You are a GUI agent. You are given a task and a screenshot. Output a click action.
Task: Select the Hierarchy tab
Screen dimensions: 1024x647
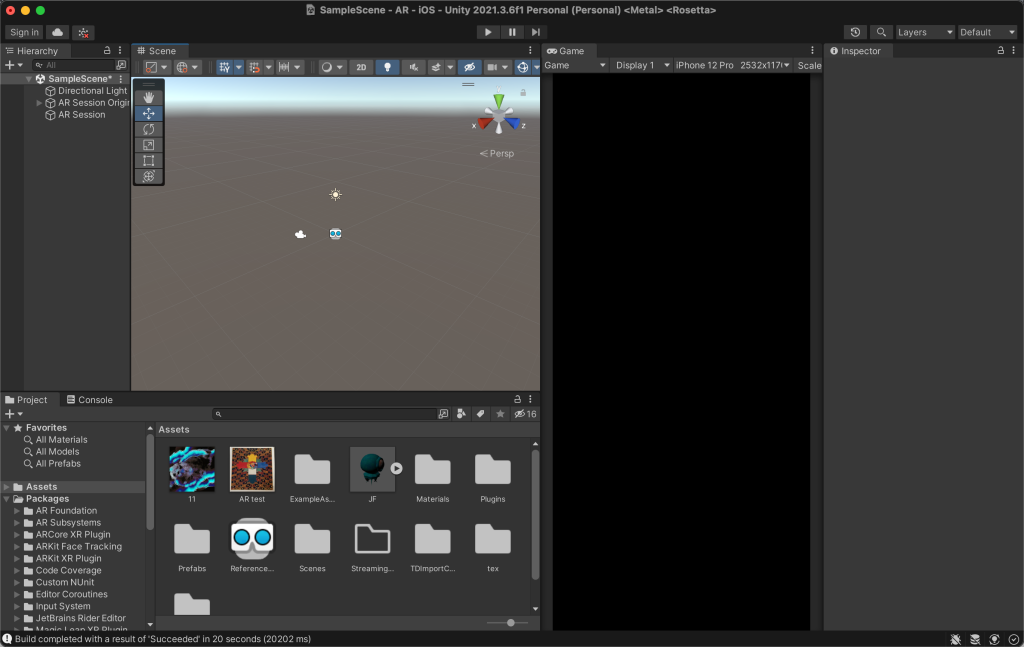click(x=31, y=50)
